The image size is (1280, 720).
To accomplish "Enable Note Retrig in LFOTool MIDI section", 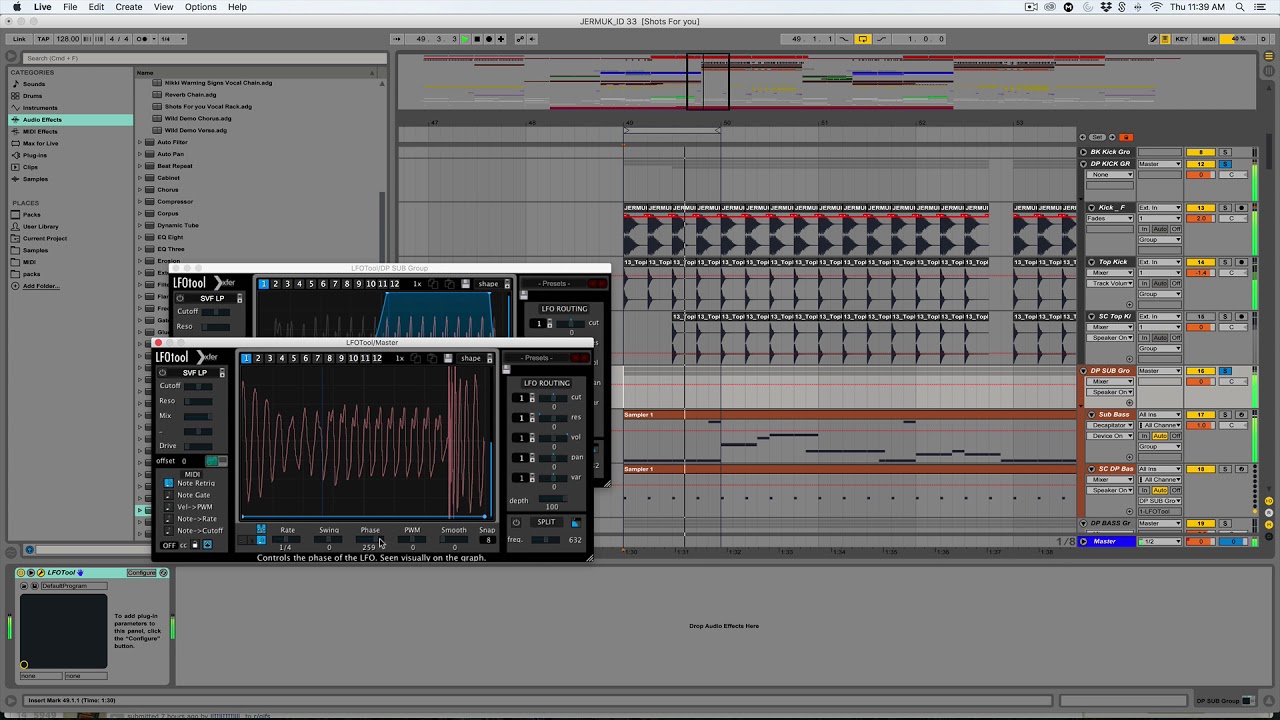I will 168,483.
